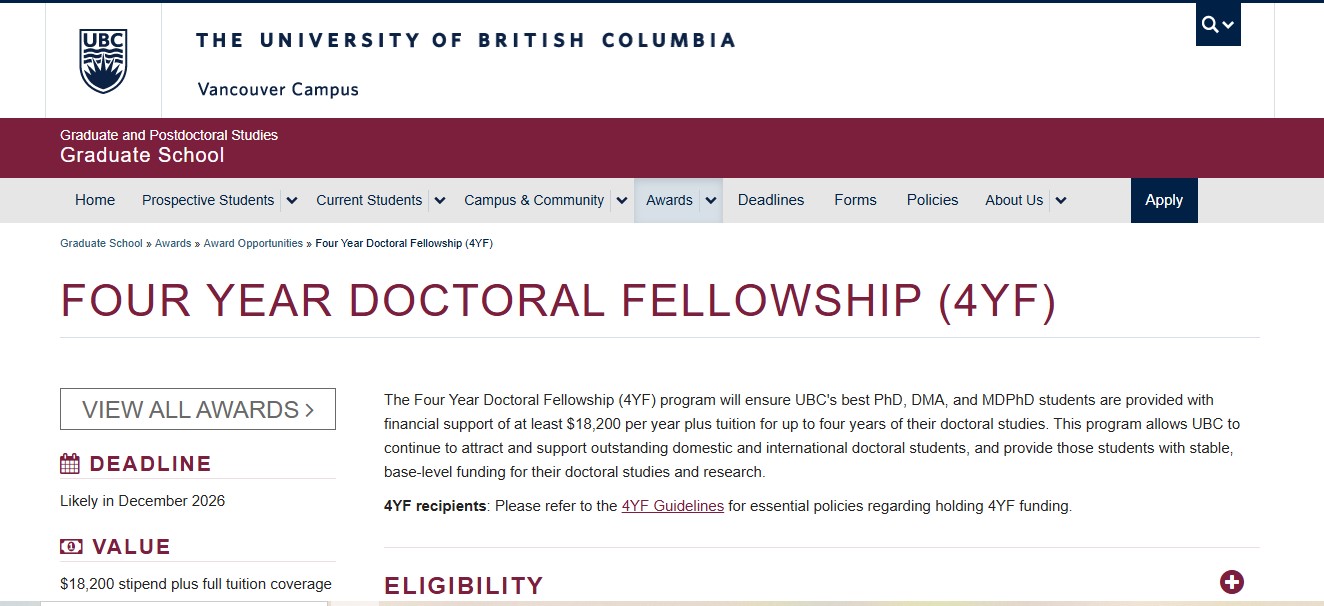Open the 4YF Guidelines link

pos(672,506)
